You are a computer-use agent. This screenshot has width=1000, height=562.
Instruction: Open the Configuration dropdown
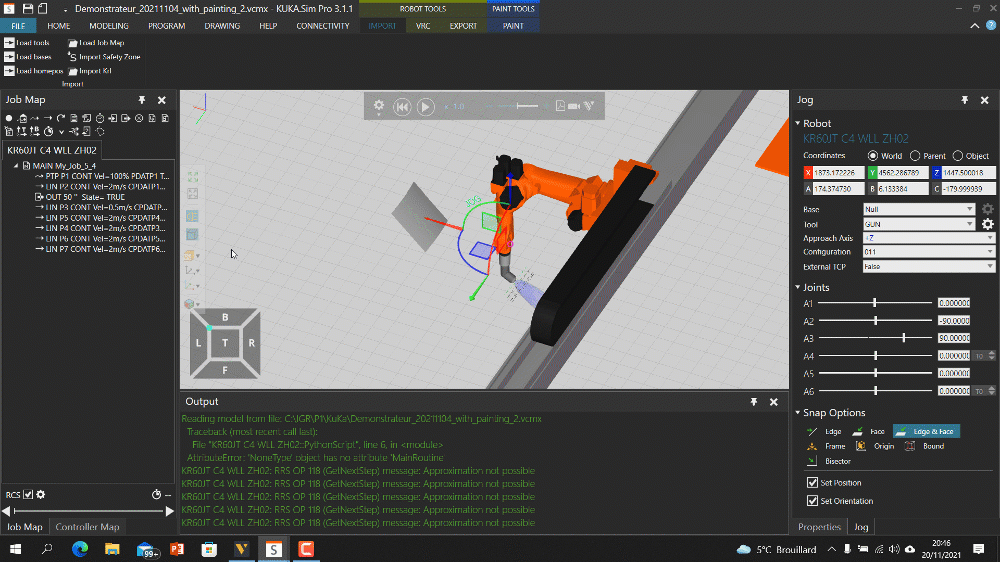[929, 252]
